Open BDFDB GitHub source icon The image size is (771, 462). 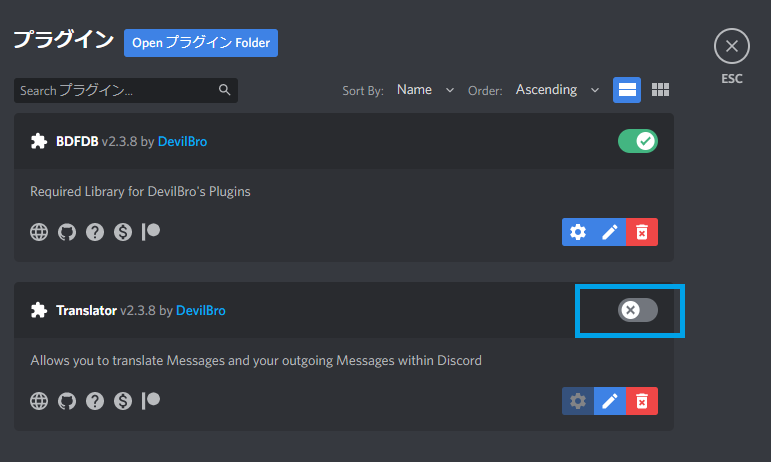pos(67,232)
